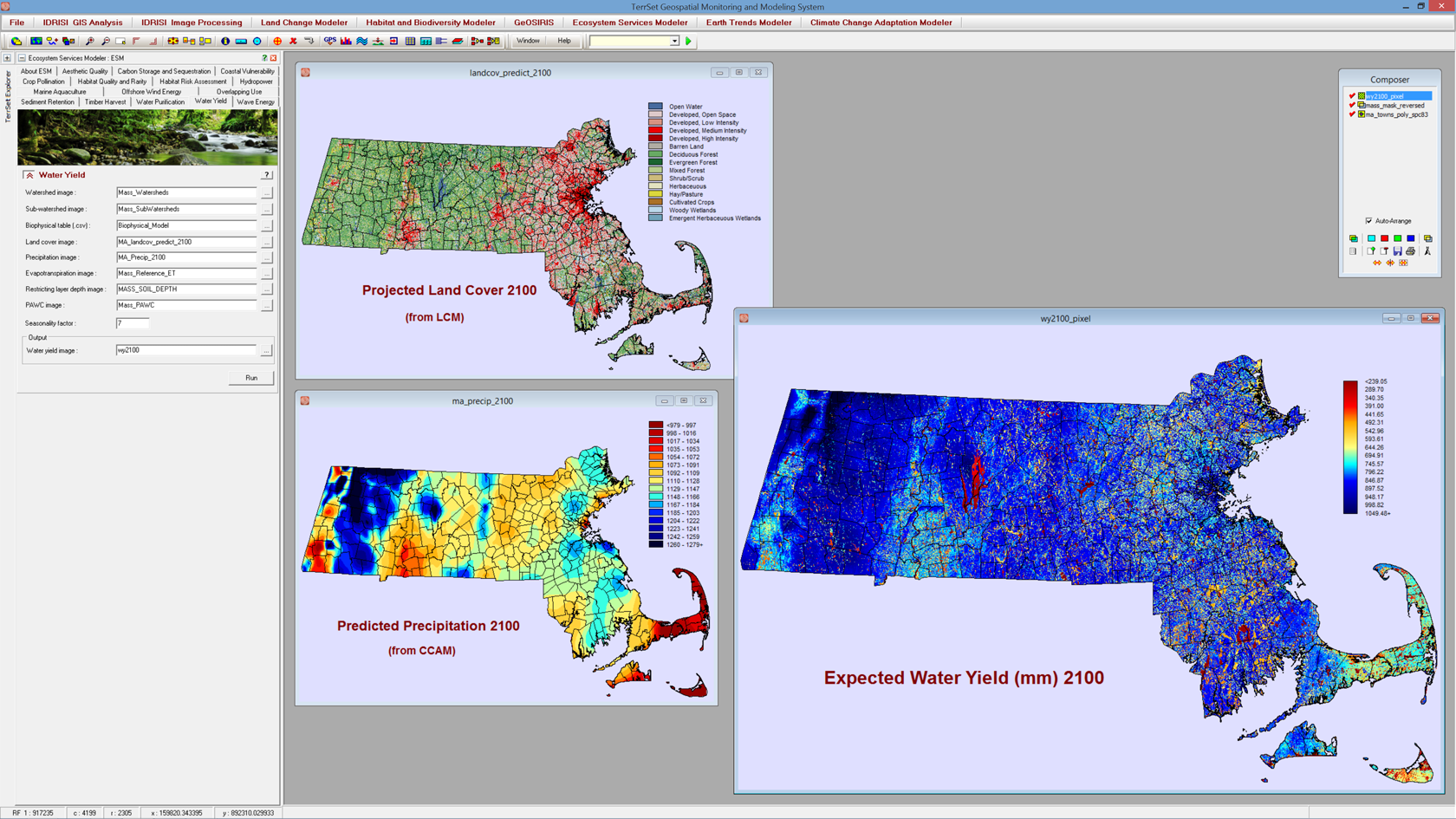This screenshot has width=1456, height=819.
Task: Open the Earth Trends Modeler menu
Action: (749, 23)
